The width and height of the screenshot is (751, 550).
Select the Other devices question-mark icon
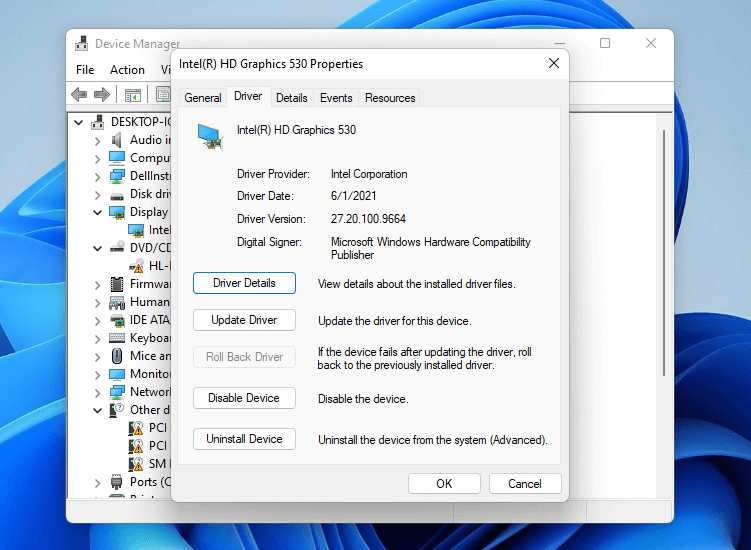point(117,410)
